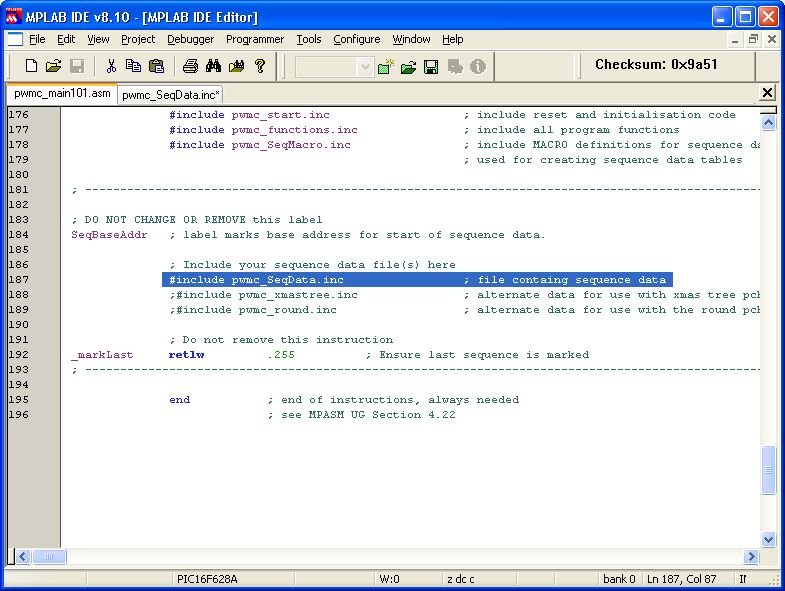
Task: Click the Copy icon in toolbar
Action: point(133,66)
